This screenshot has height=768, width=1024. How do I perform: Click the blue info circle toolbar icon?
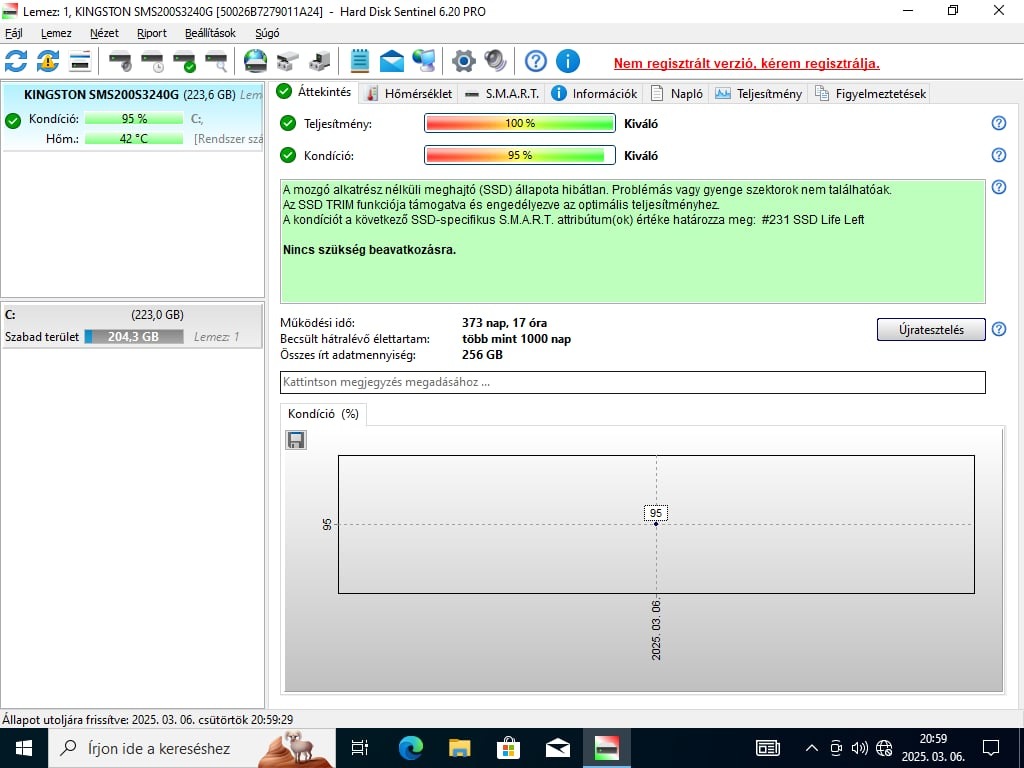(x=568, y=61)
